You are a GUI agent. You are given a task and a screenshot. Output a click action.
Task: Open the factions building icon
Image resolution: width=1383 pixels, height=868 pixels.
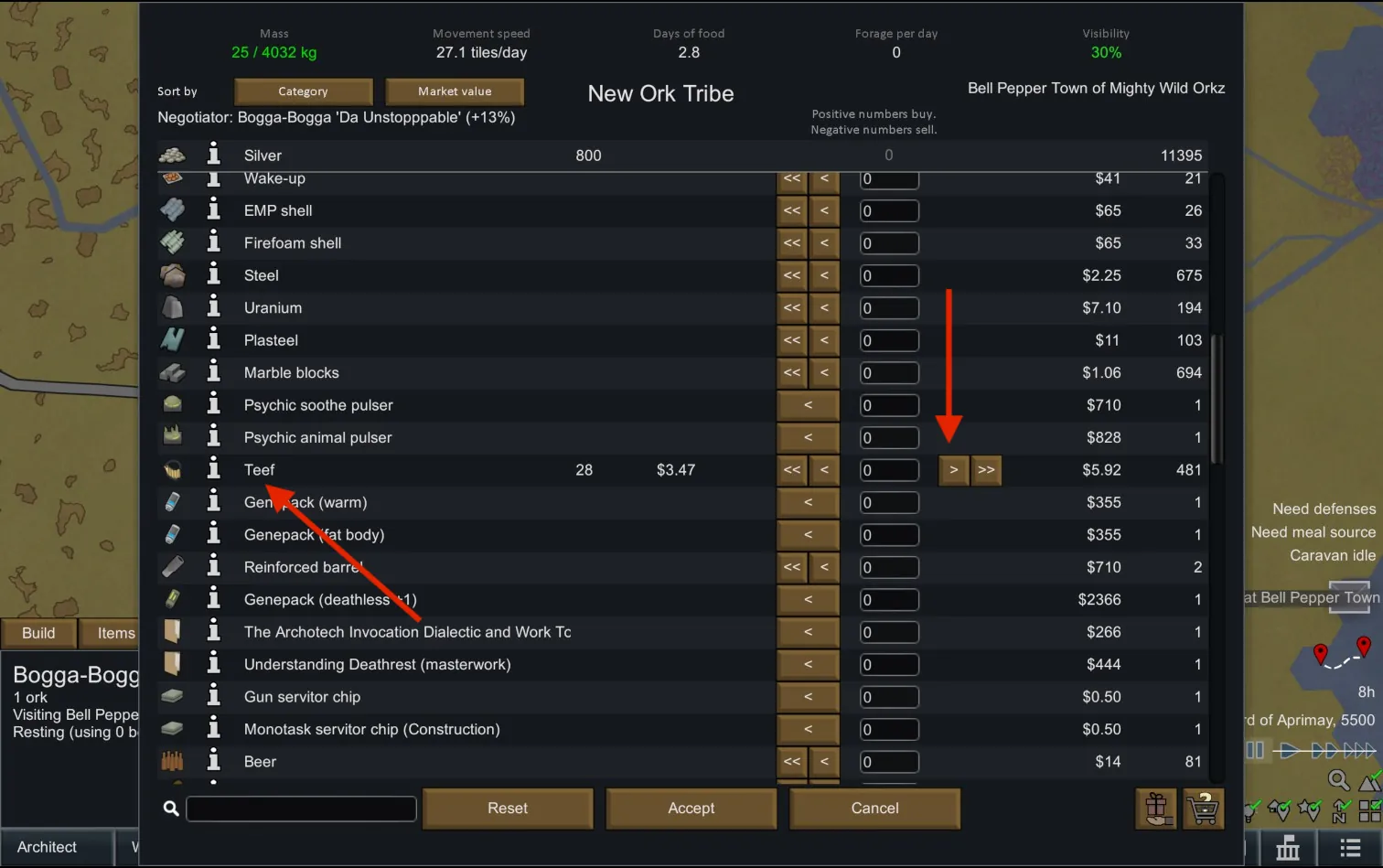pos(1288,848)
